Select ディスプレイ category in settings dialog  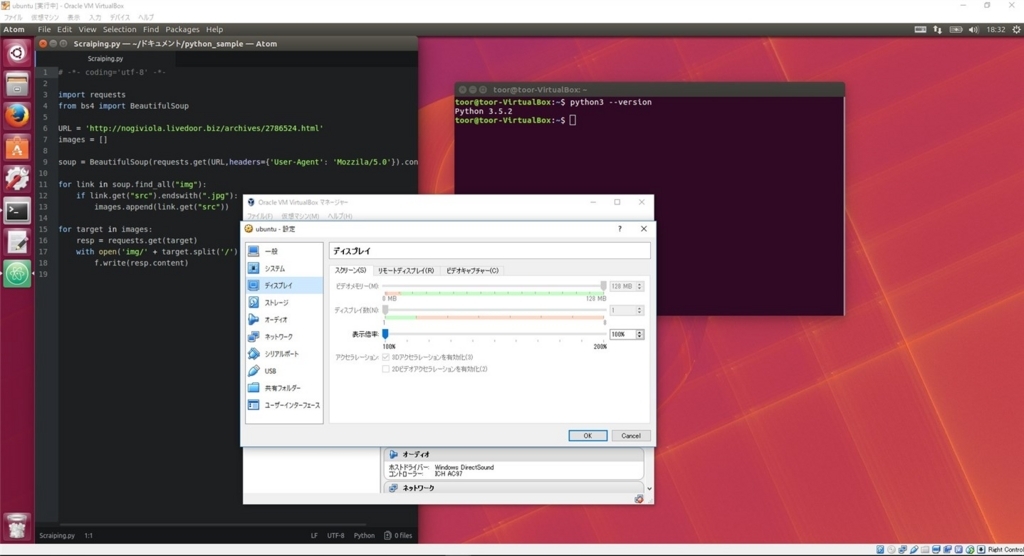click(x=284, y=286)
